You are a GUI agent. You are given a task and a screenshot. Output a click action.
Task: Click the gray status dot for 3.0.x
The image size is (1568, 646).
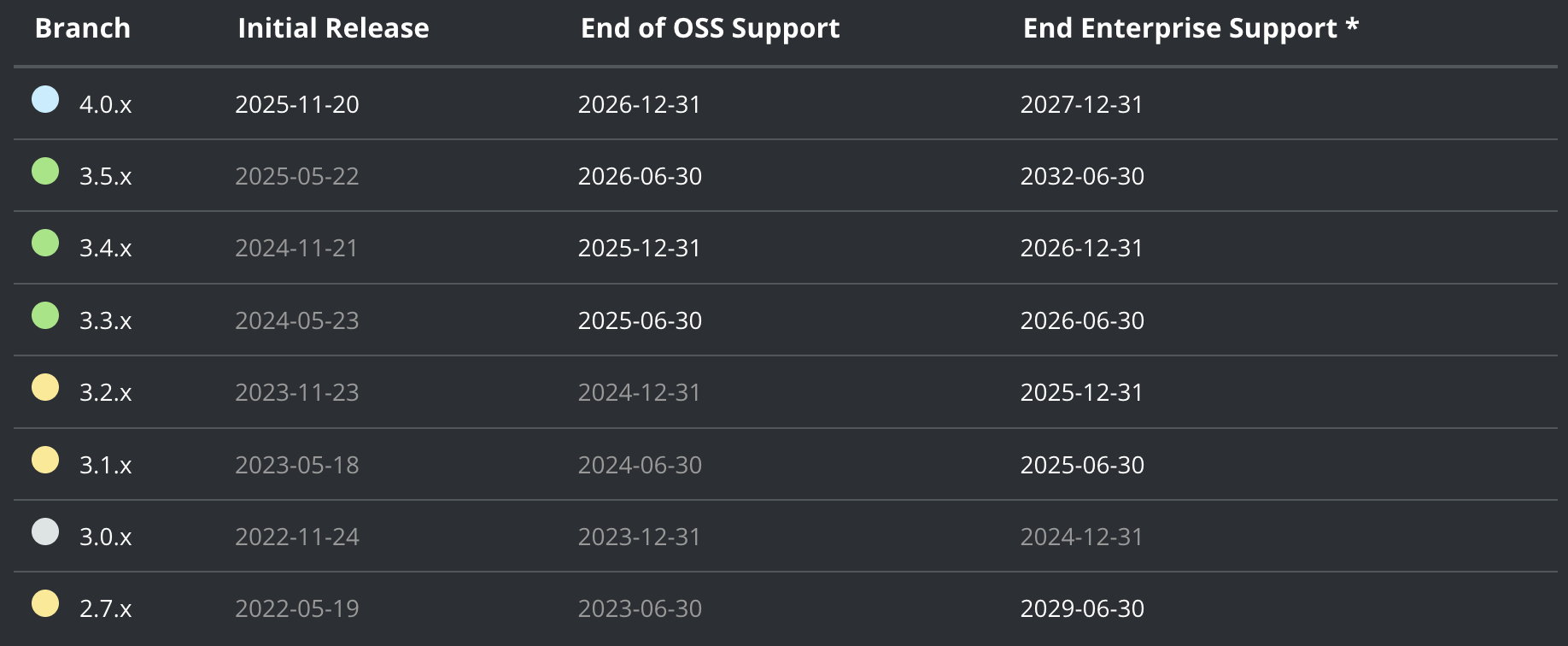point(45,531)
